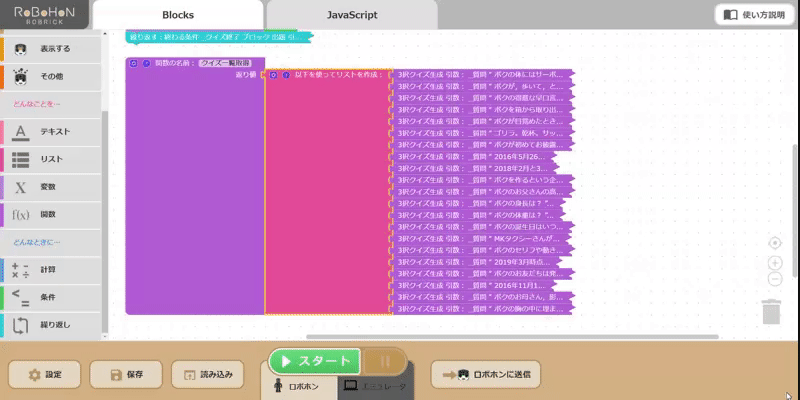Select the quiz block starting ボクの体にはサーボ
The height and width of the screenshot is (400, 800).
click(483, 74)
